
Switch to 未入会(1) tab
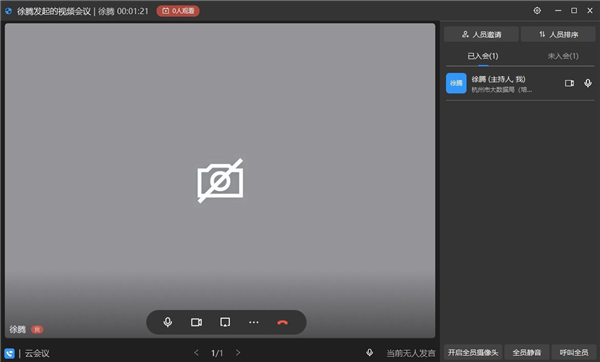(563, 56)
